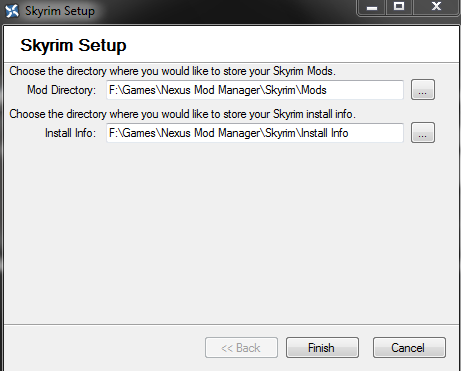Click the 'Install Info:' label

tap(70, 133)
